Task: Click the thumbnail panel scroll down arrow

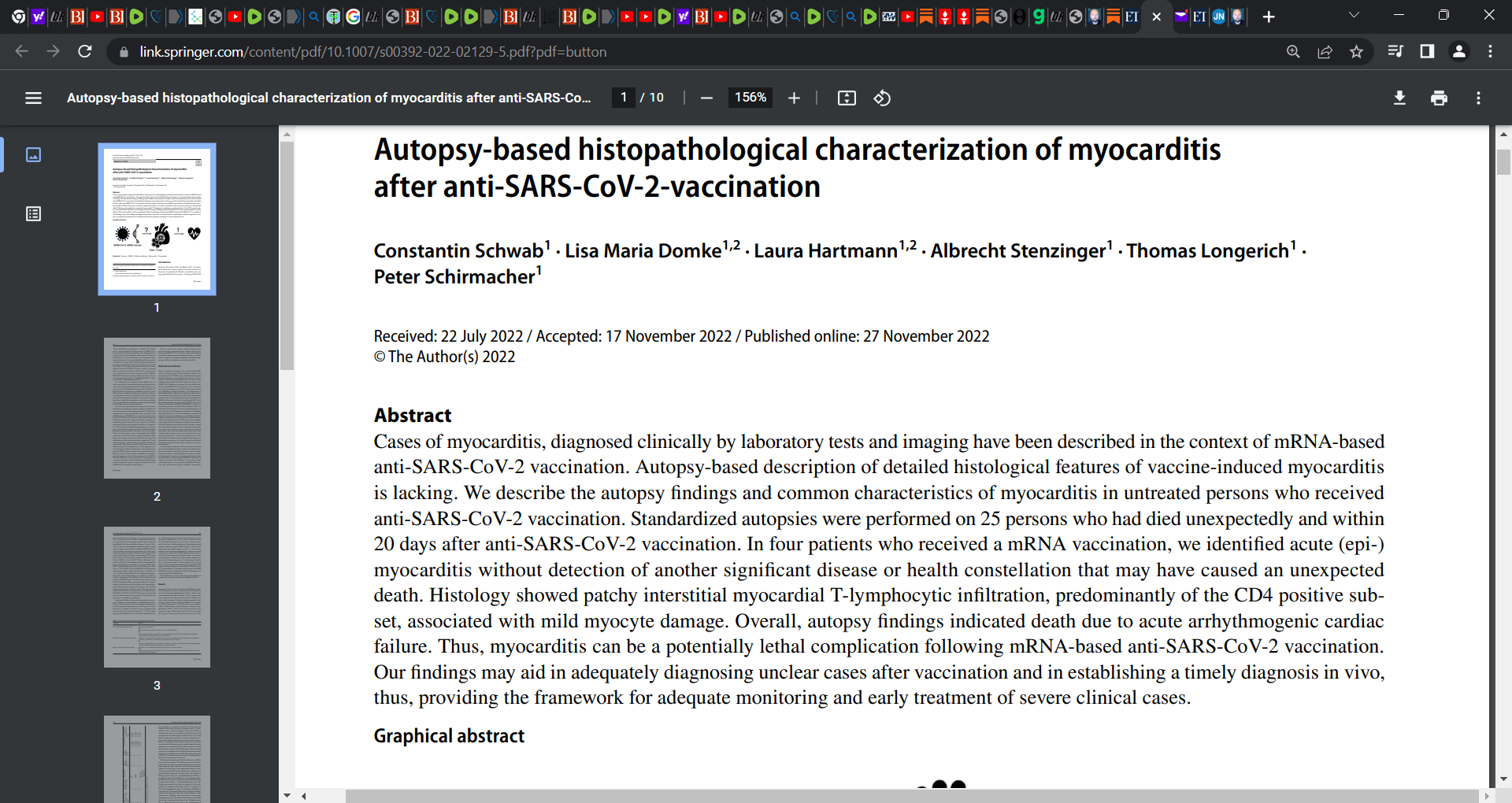Action: 287,796
